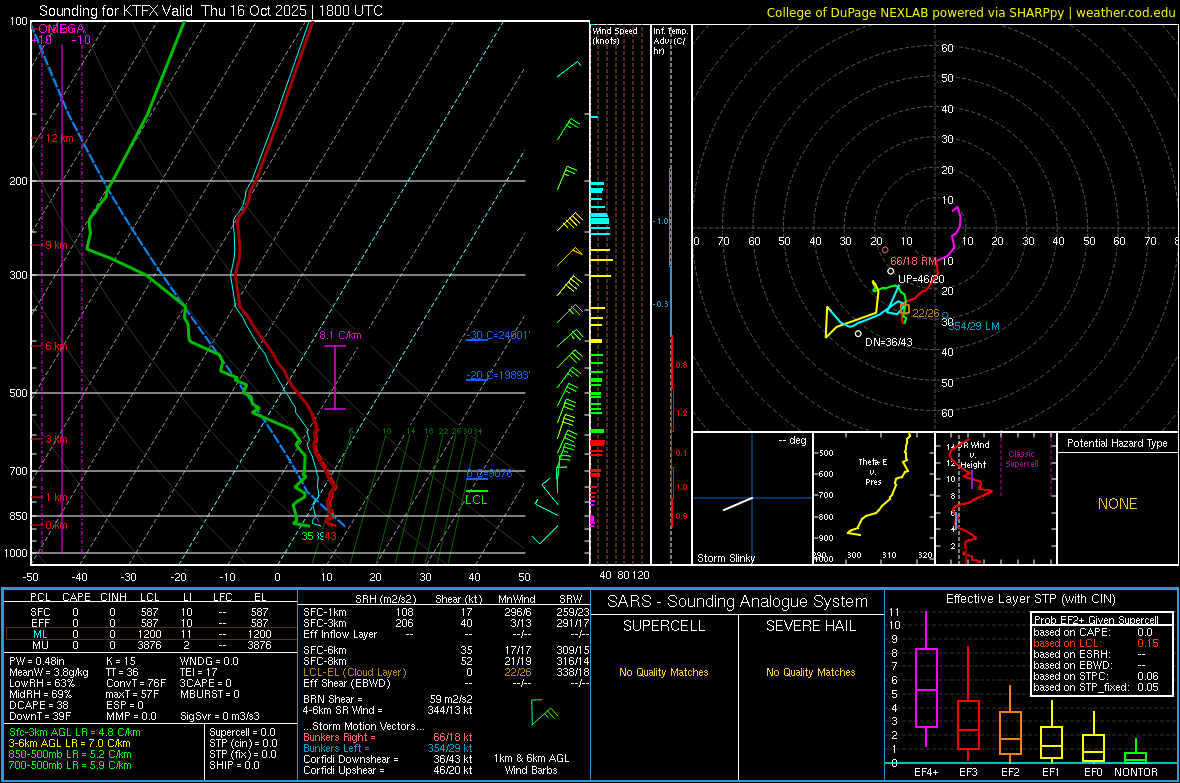Click the 'Inf. Temp. Adv.' panel header
This screenshot has height=783, width=1180.
pyautogui.click(x=670, y=41)
